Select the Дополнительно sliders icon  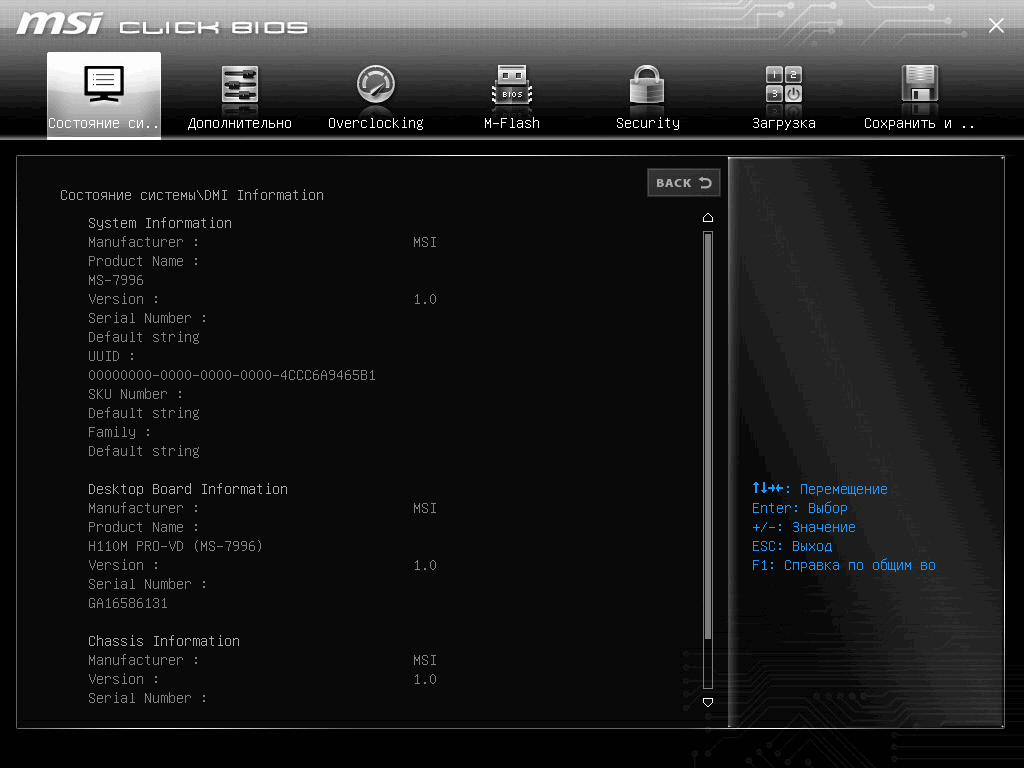click(240, 84)
